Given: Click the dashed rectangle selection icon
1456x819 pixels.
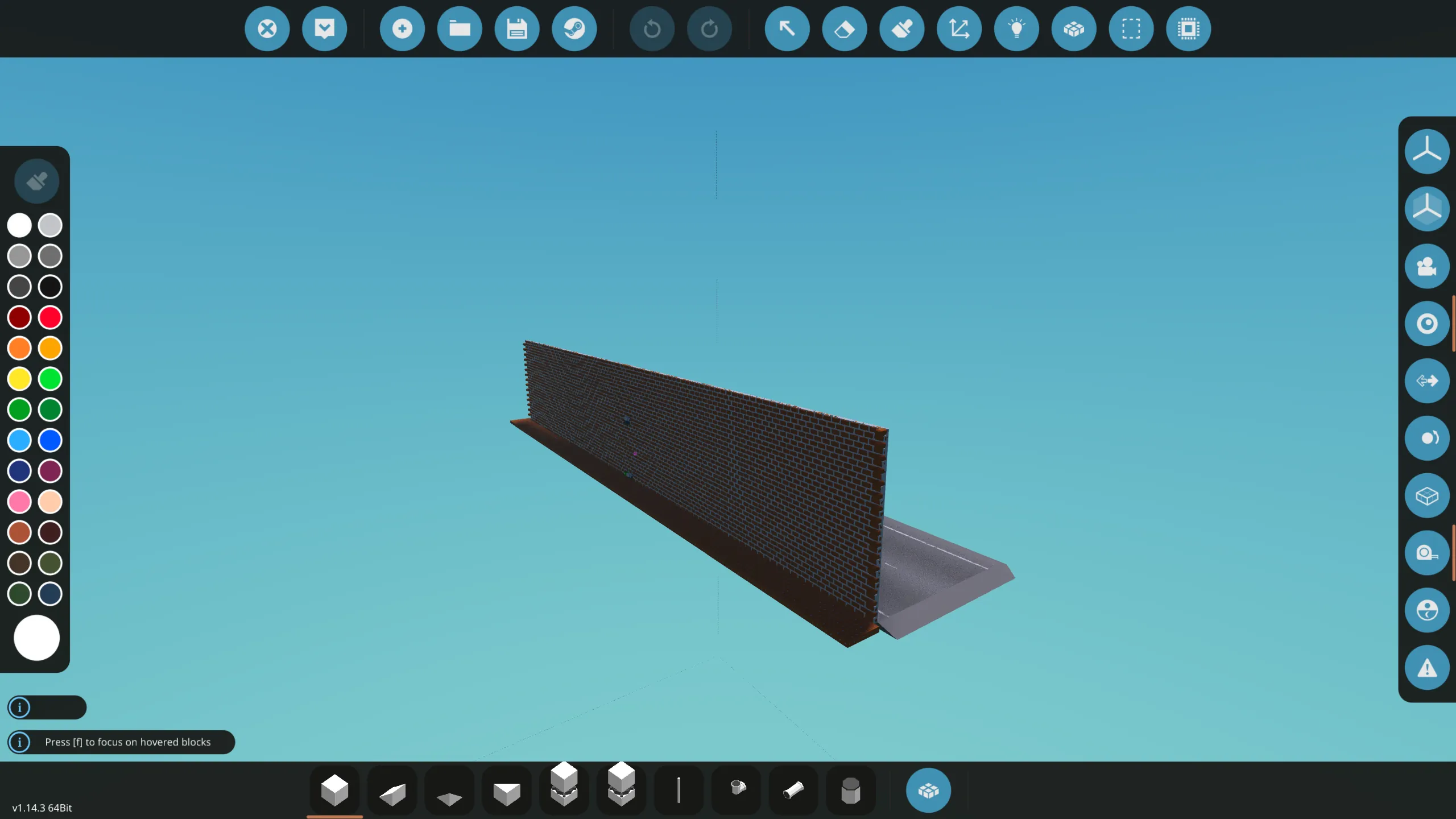Looking at the screenshot, I should pyautogui.click(x=1131, y=28).
